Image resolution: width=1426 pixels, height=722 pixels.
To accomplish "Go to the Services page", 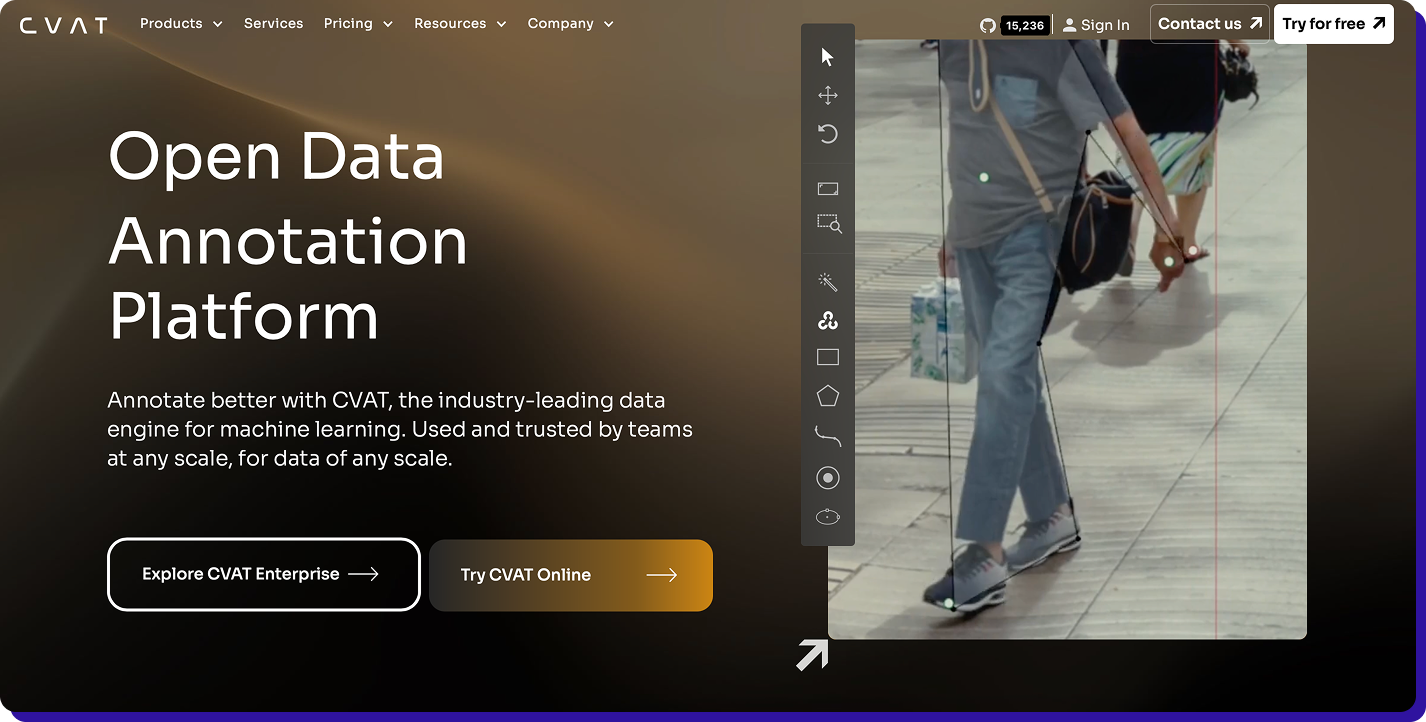I will click(273, 23).
